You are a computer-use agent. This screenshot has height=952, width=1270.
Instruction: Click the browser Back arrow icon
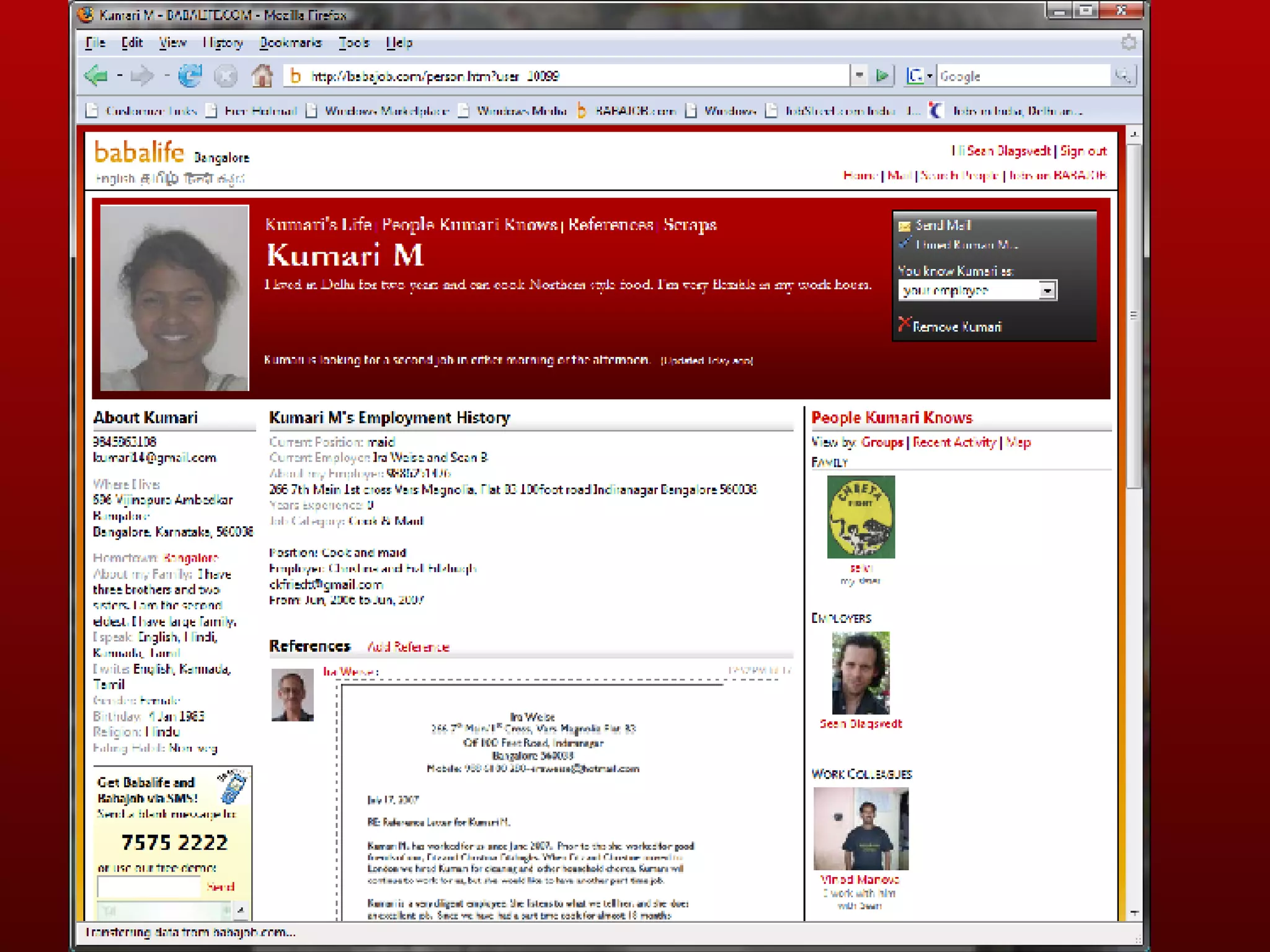[97, 76]
